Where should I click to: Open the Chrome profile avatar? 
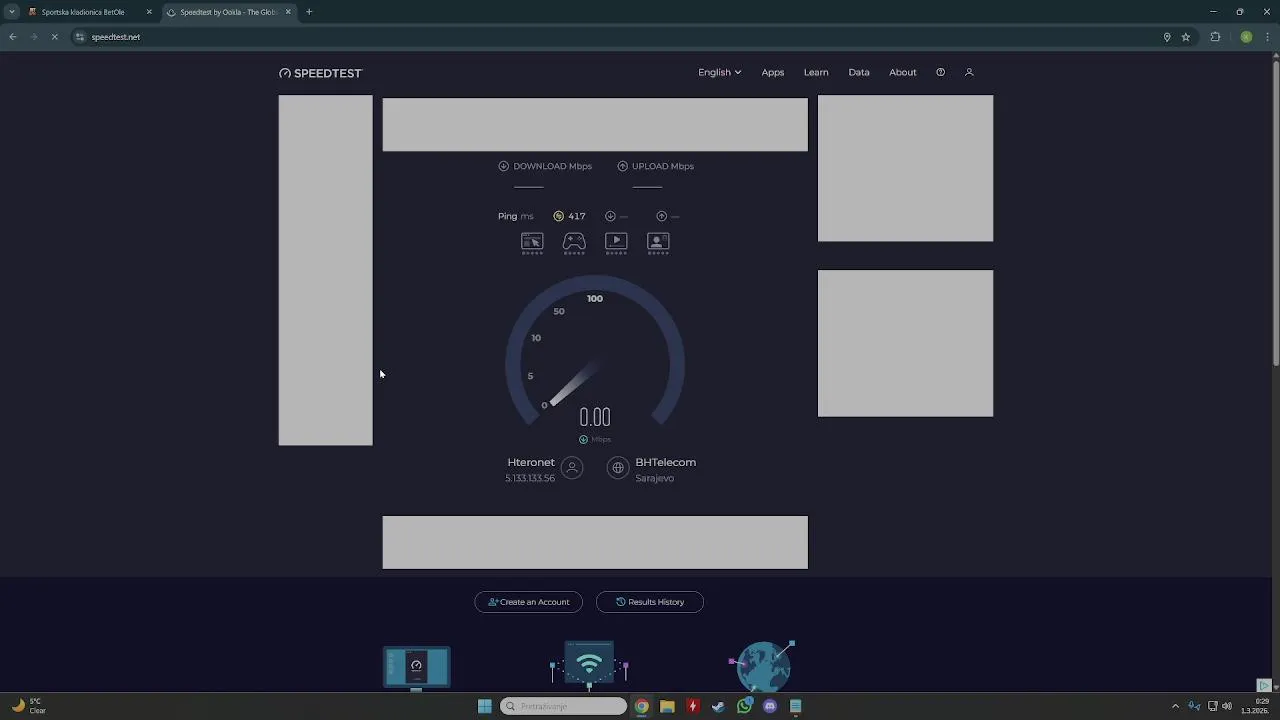1246,37
